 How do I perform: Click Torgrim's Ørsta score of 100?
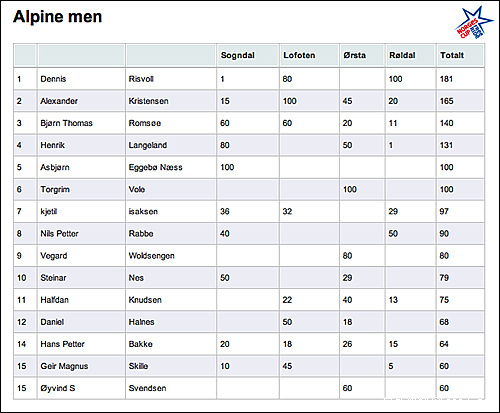coord(350,189)
